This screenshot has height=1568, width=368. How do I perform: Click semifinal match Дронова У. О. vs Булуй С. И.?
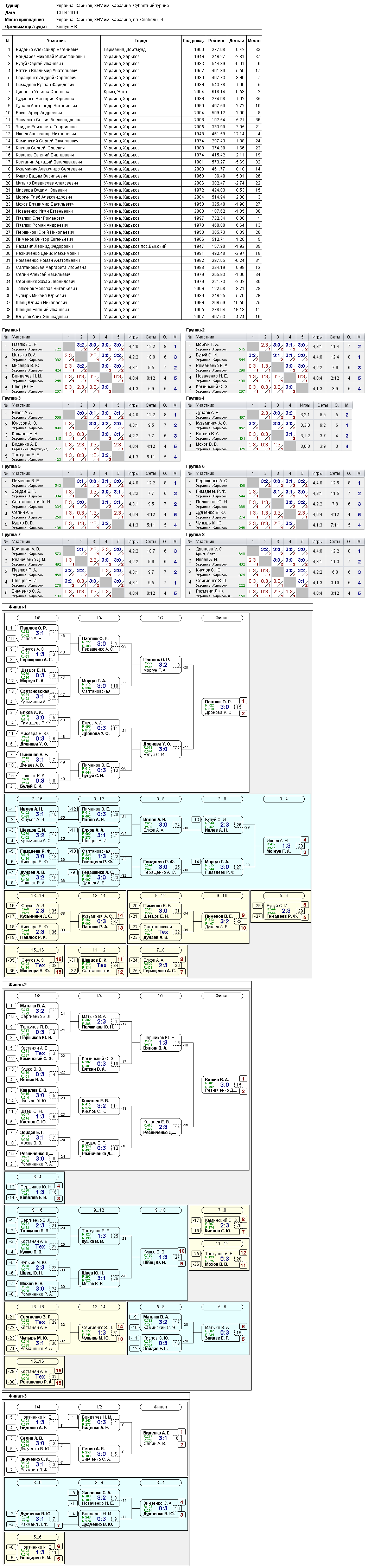160,749
